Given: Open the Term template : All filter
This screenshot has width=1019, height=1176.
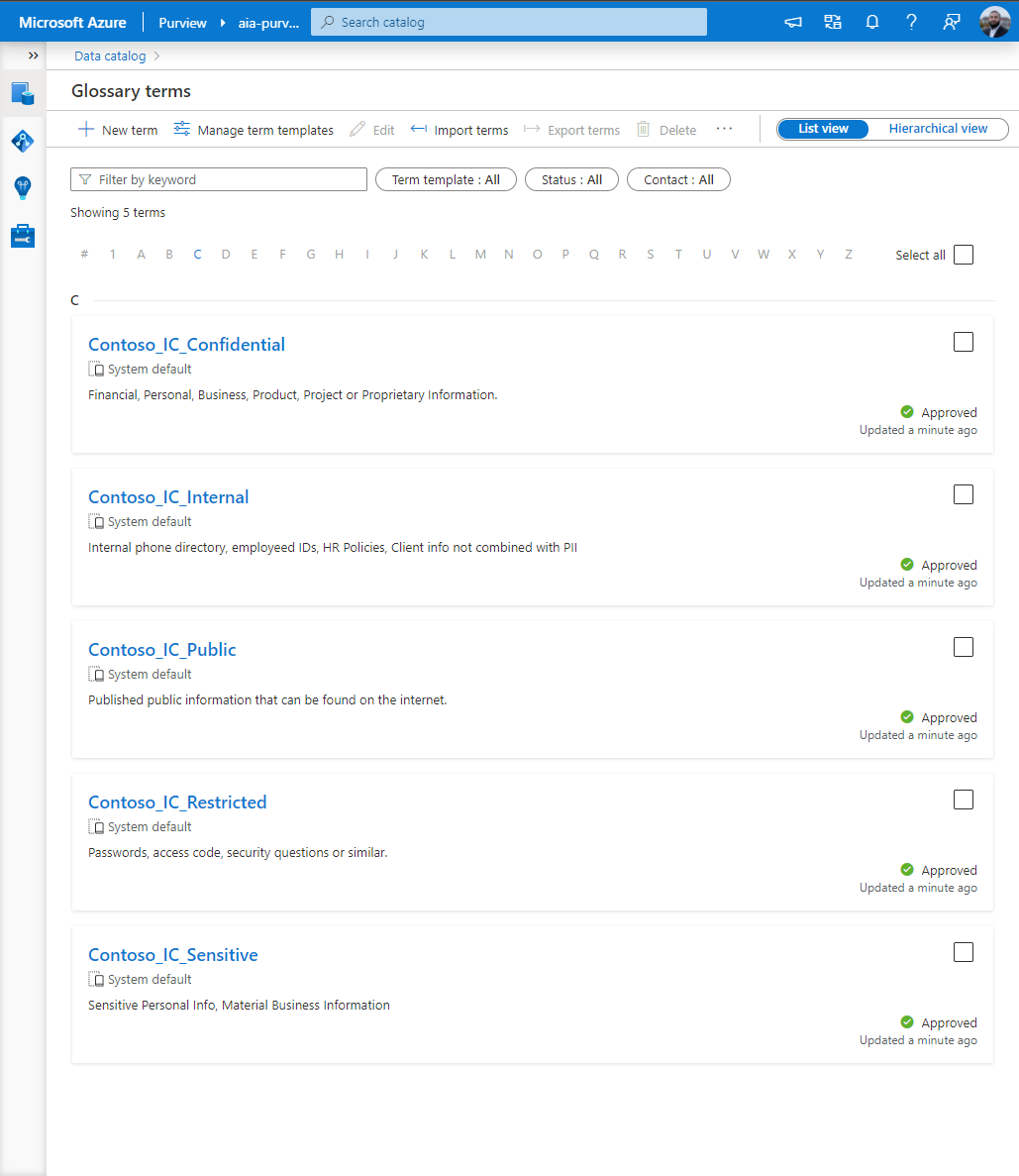Looking at the screenshot, I should point(446,179).
